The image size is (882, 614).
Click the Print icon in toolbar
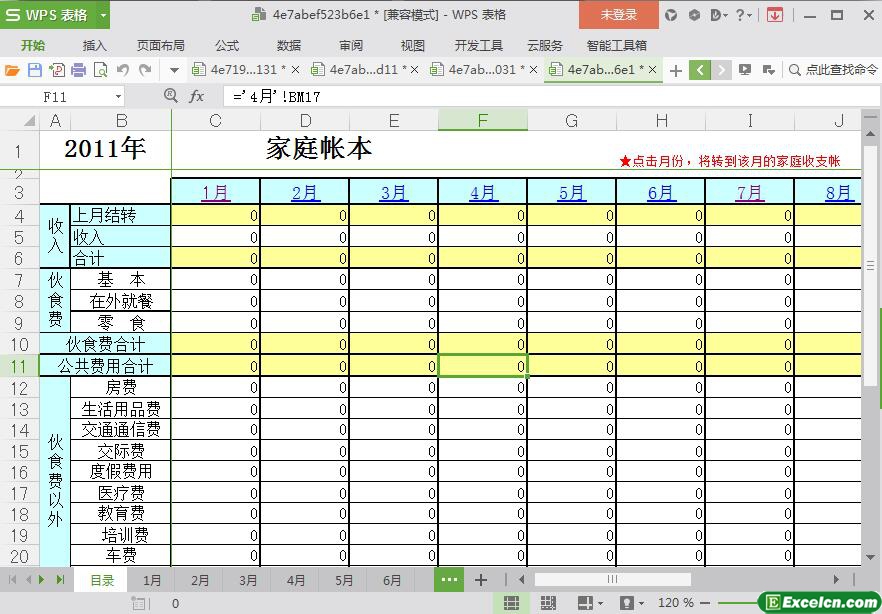click(x=78, y=70)
